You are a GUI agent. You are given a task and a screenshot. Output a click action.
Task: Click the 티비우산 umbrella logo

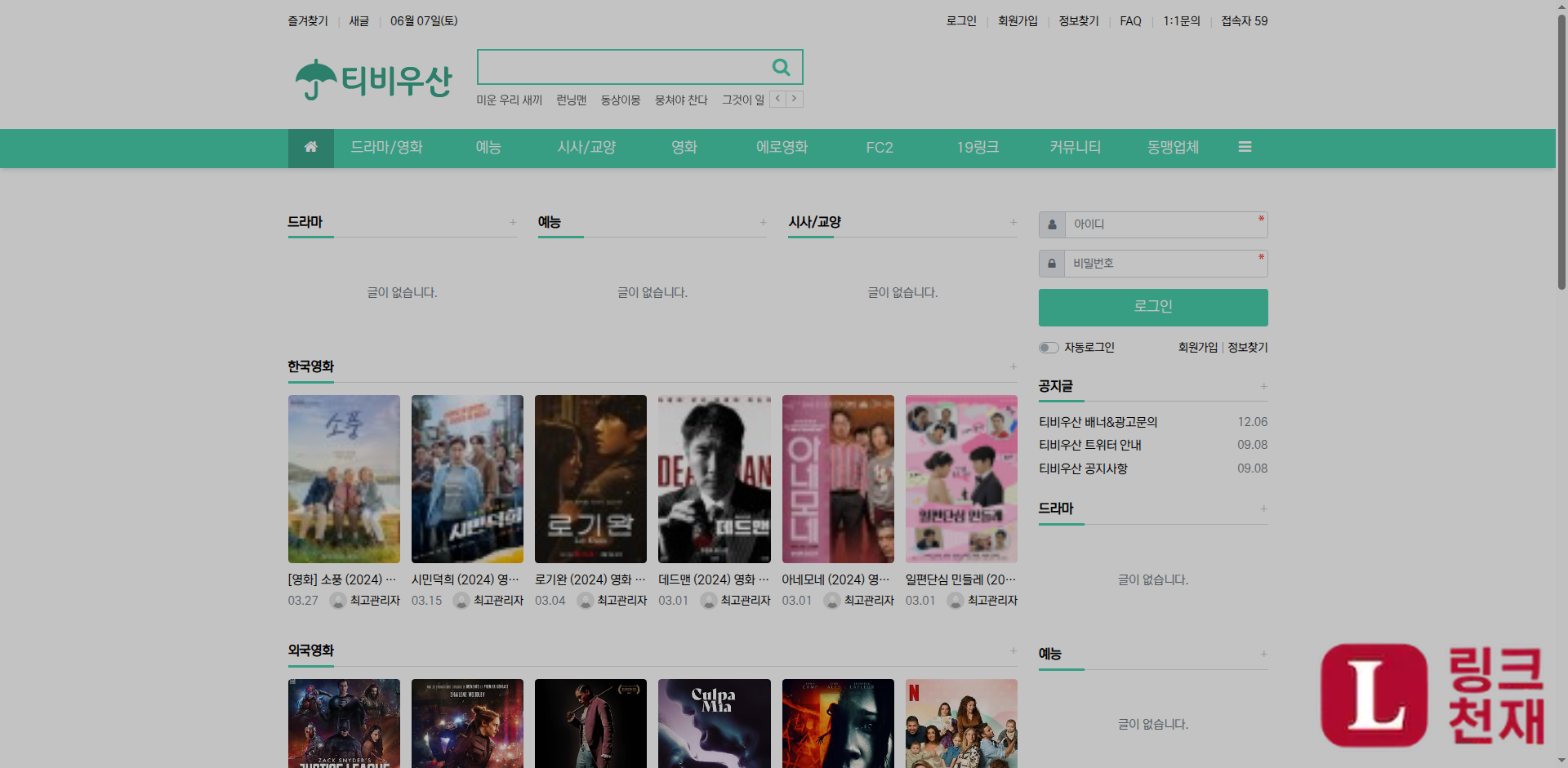point(373,80)
